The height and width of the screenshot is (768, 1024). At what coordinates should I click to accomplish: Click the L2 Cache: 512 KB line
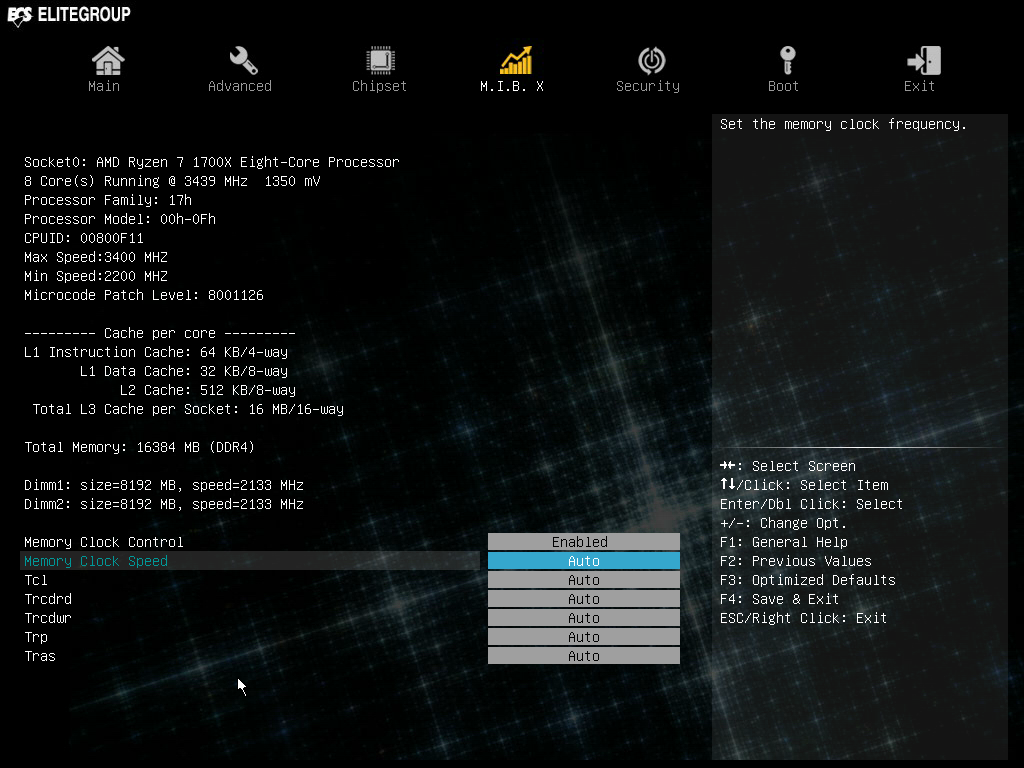coord(208,390)
